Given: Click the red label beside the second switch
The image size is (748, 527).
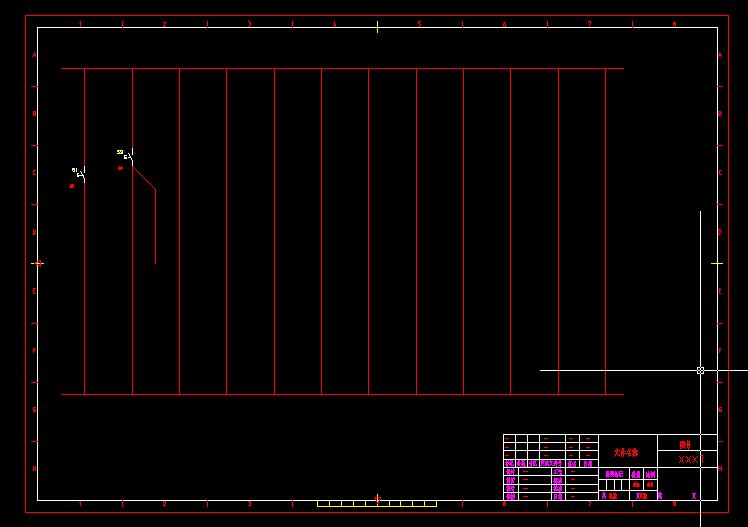Looking at the screenshot, I should (x=120, y=168).
